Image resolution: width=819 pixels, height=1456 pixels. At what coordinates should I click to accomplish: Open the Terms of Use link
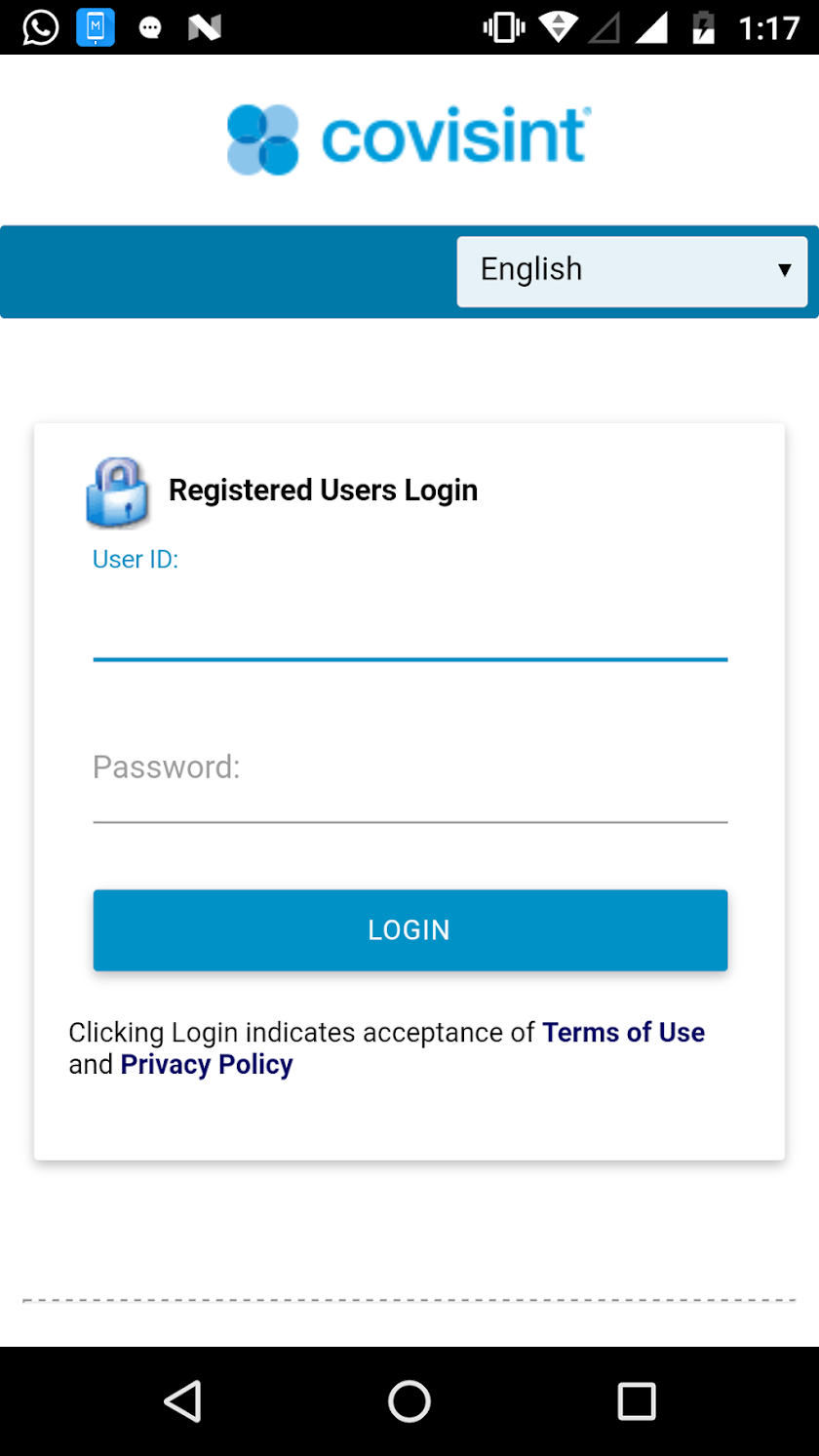click(x=624, y=1032)
